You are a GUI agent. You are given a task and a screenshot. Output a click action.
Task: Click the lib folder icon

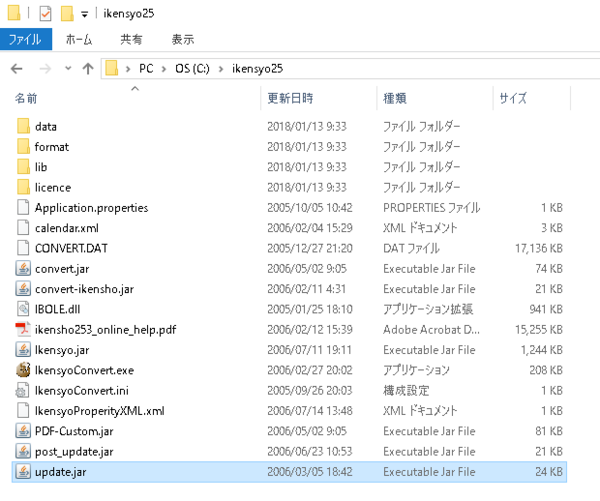coord(23,167)
